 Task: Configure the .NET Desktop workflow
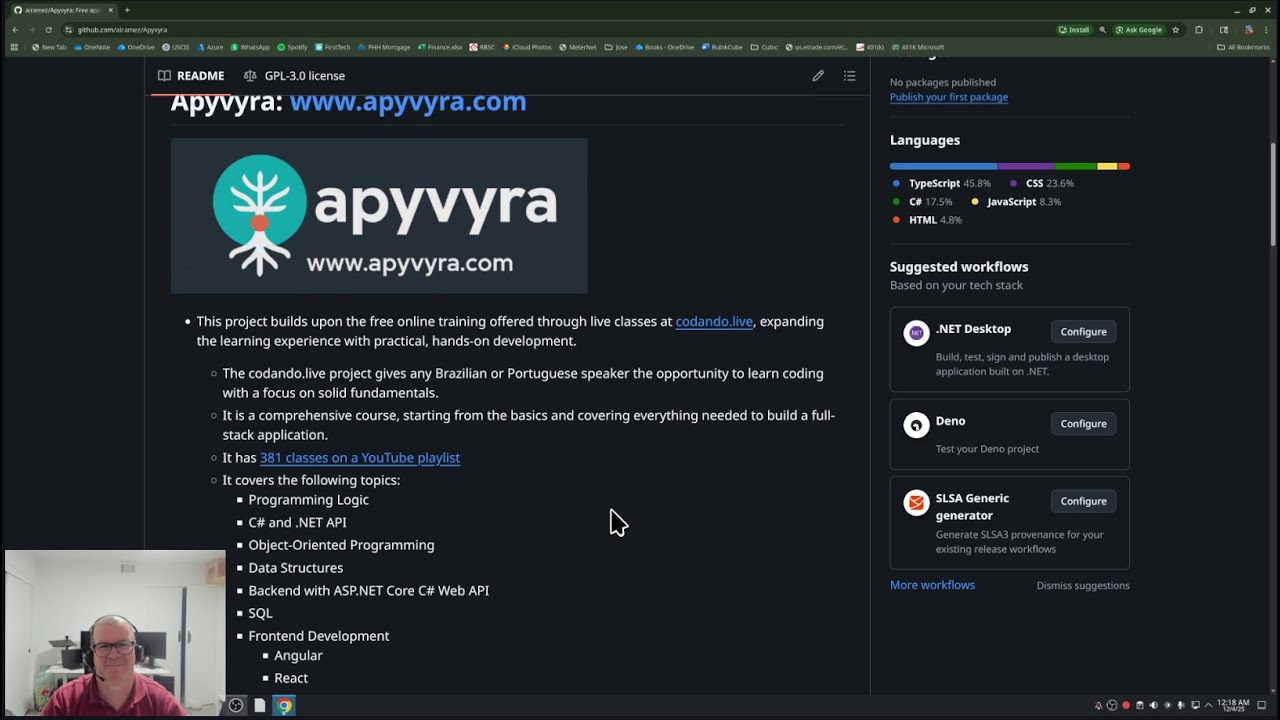click(x=1084, y=332)
